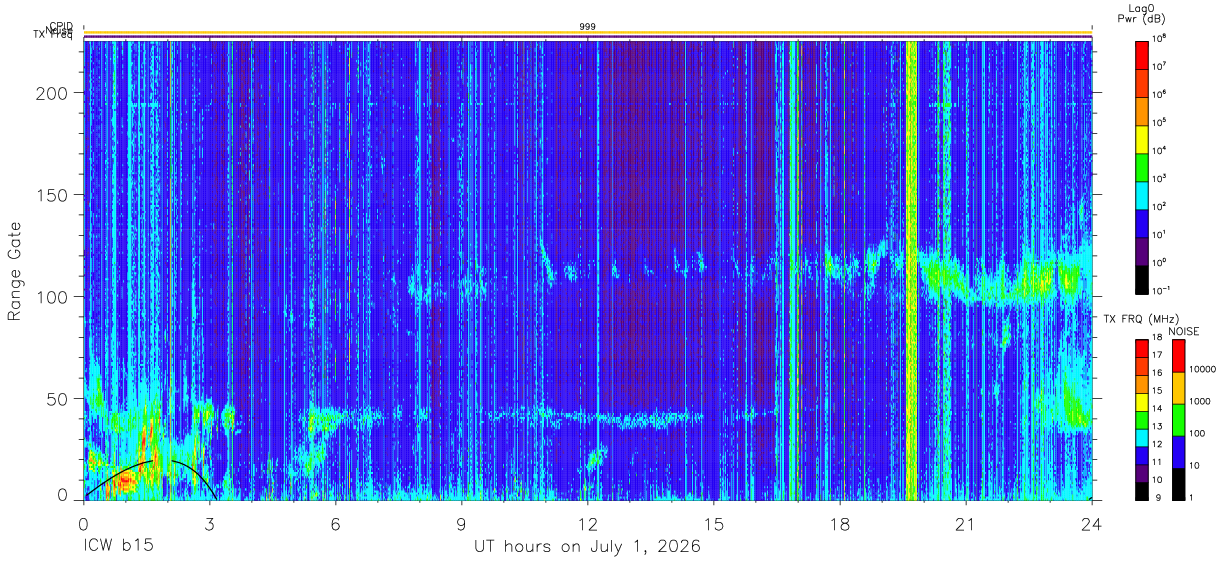The width and height of the screenshot is (1228, 567).
Task: Click the 21 tick label on the UT hours axis
Action: [x=966, y=524]
